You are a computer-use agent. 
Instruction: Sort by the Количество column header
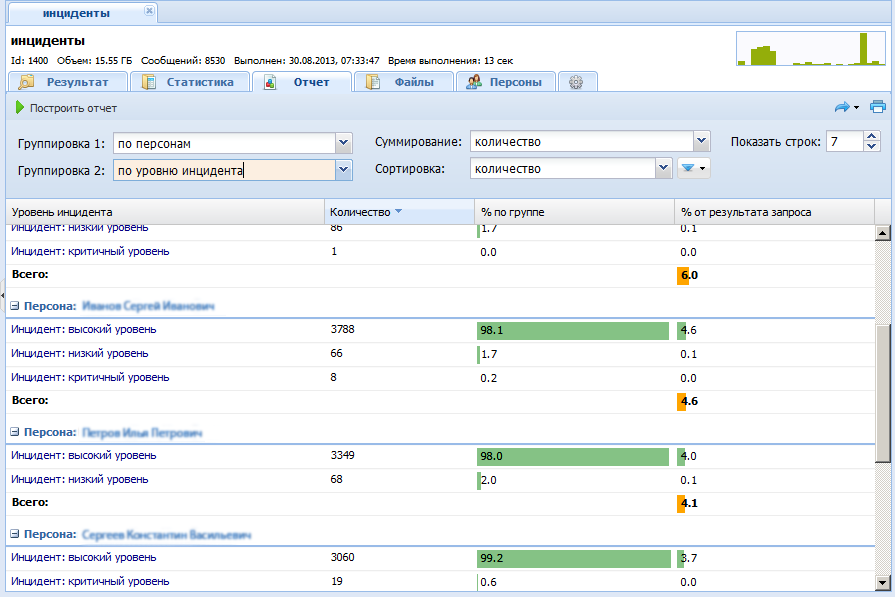tap(360, 212)
